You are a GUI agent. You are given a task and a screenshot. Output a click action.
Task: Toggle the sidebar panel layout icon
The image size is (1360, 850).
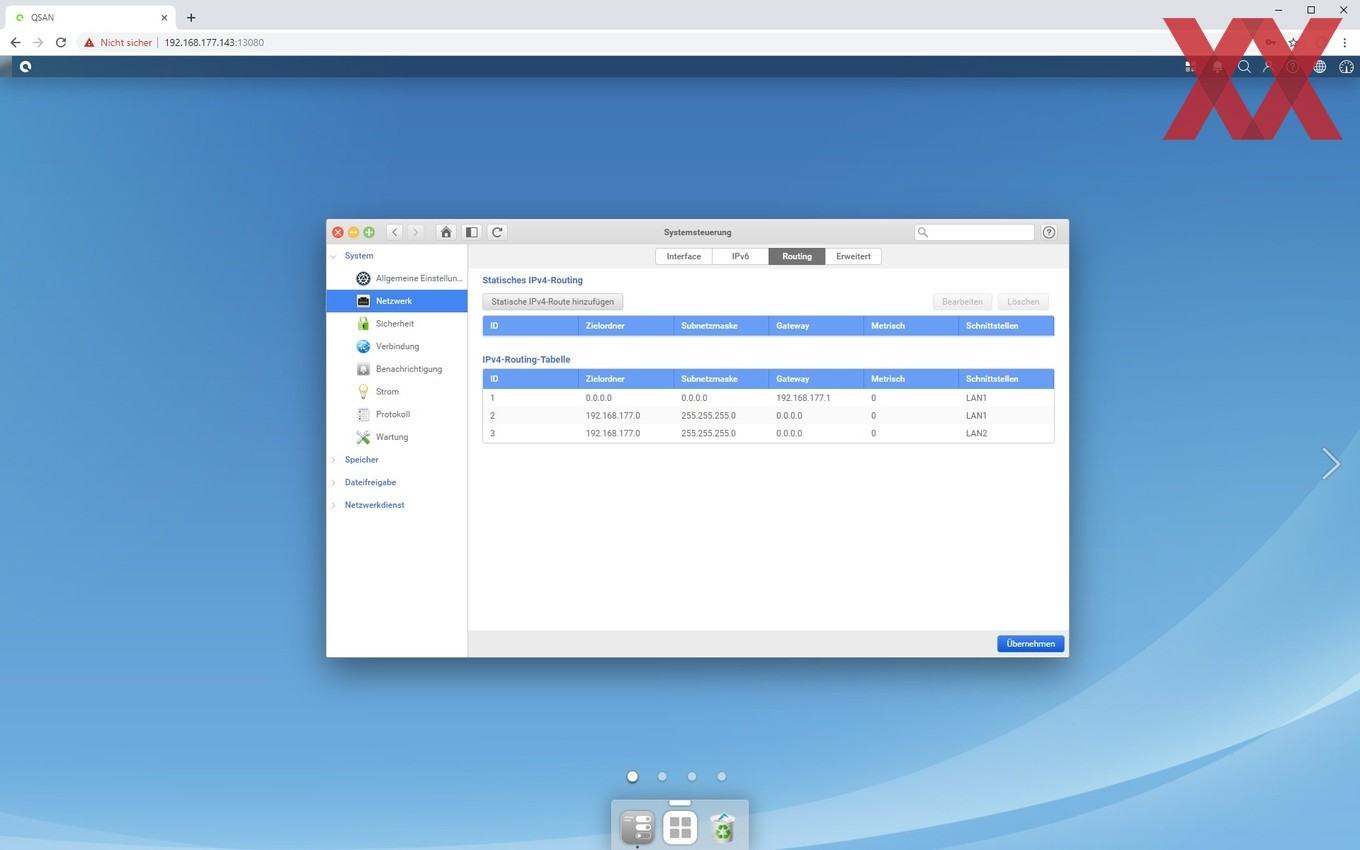pyautogui.click(x=472, y=232)
